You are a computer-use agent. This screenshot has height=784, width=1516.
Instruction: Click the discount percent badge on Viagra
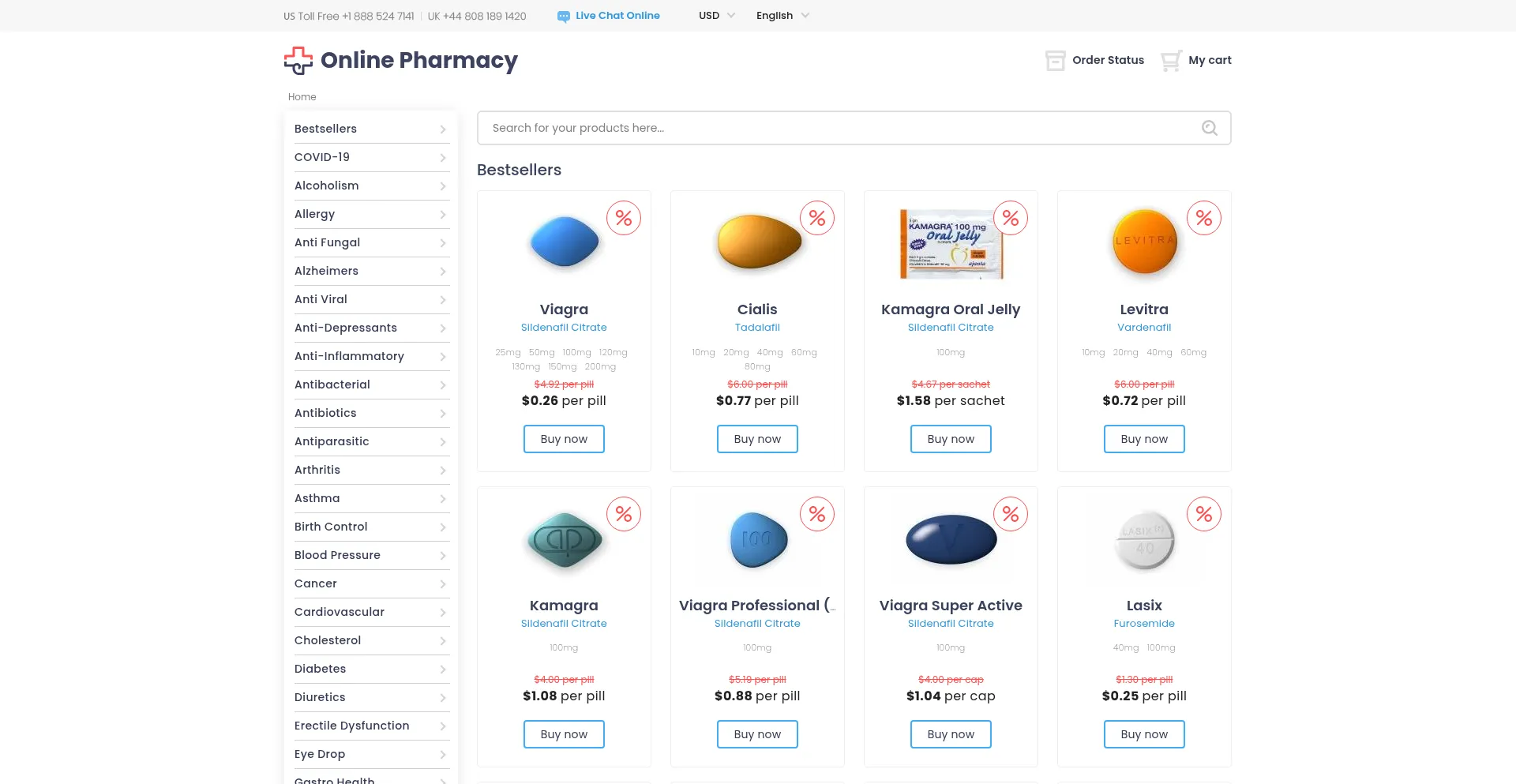coord(624,218)
